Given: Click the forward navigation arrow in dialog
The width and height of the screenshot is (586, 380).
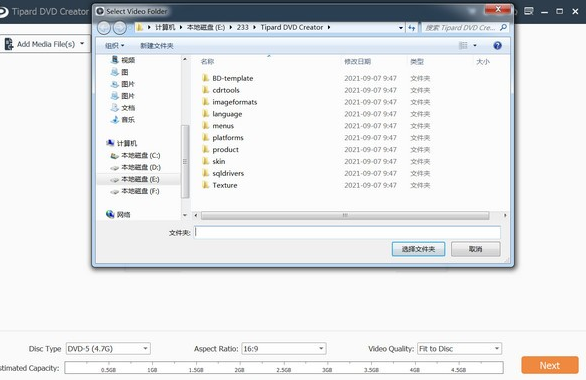Looking at the screenshot, I should click(x=120, y=28).
